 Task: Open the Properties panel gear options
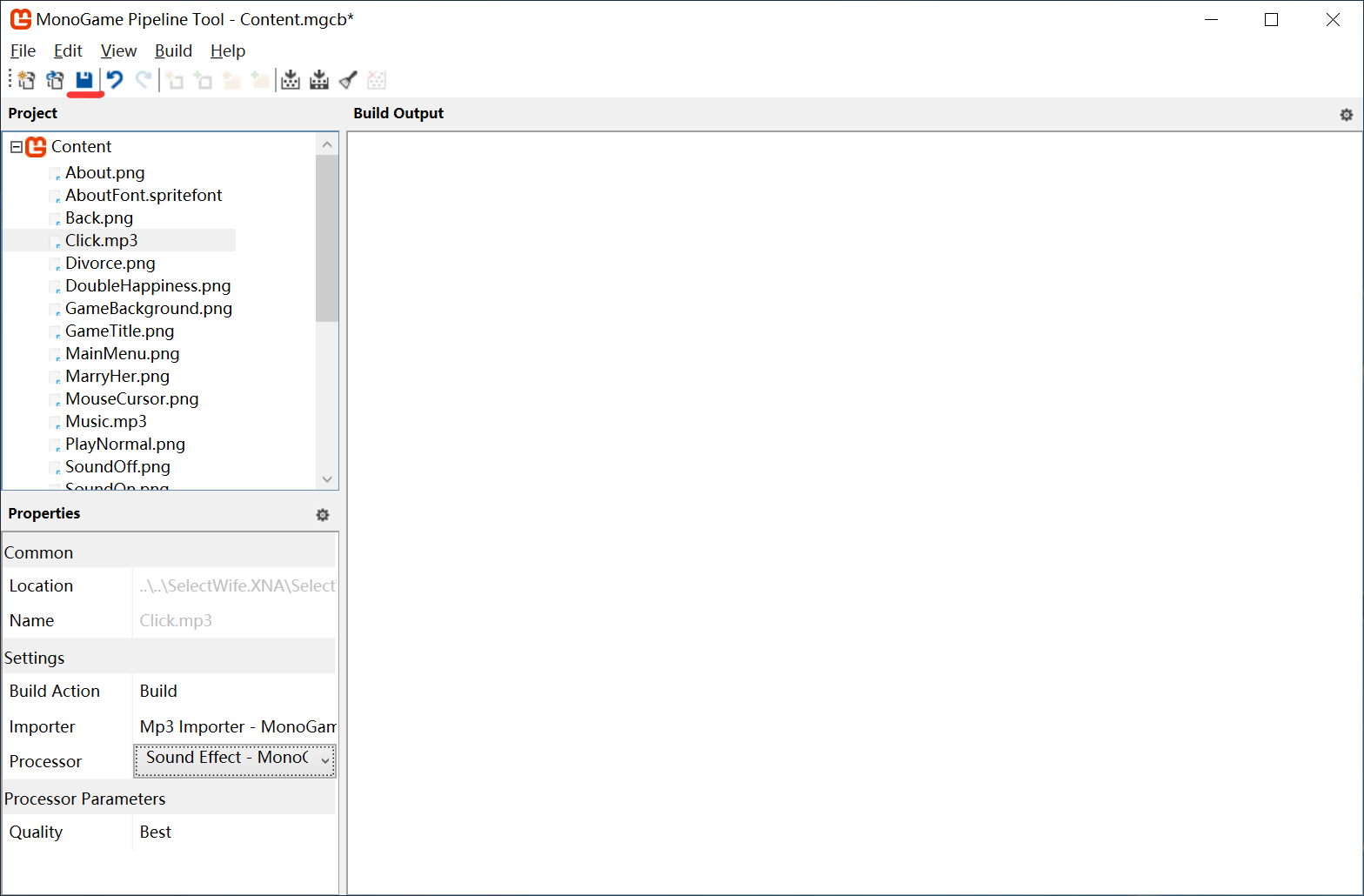323,515
